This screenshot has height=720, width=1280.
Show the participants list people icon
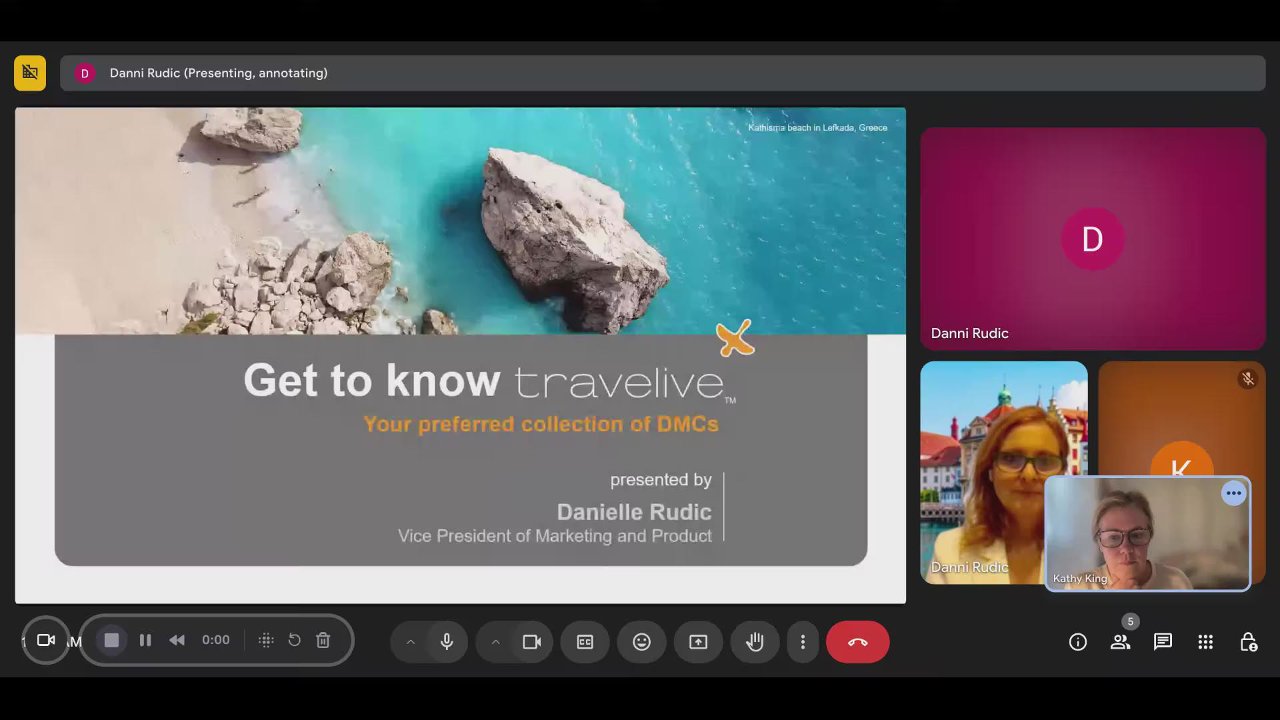coord(1120,642)
